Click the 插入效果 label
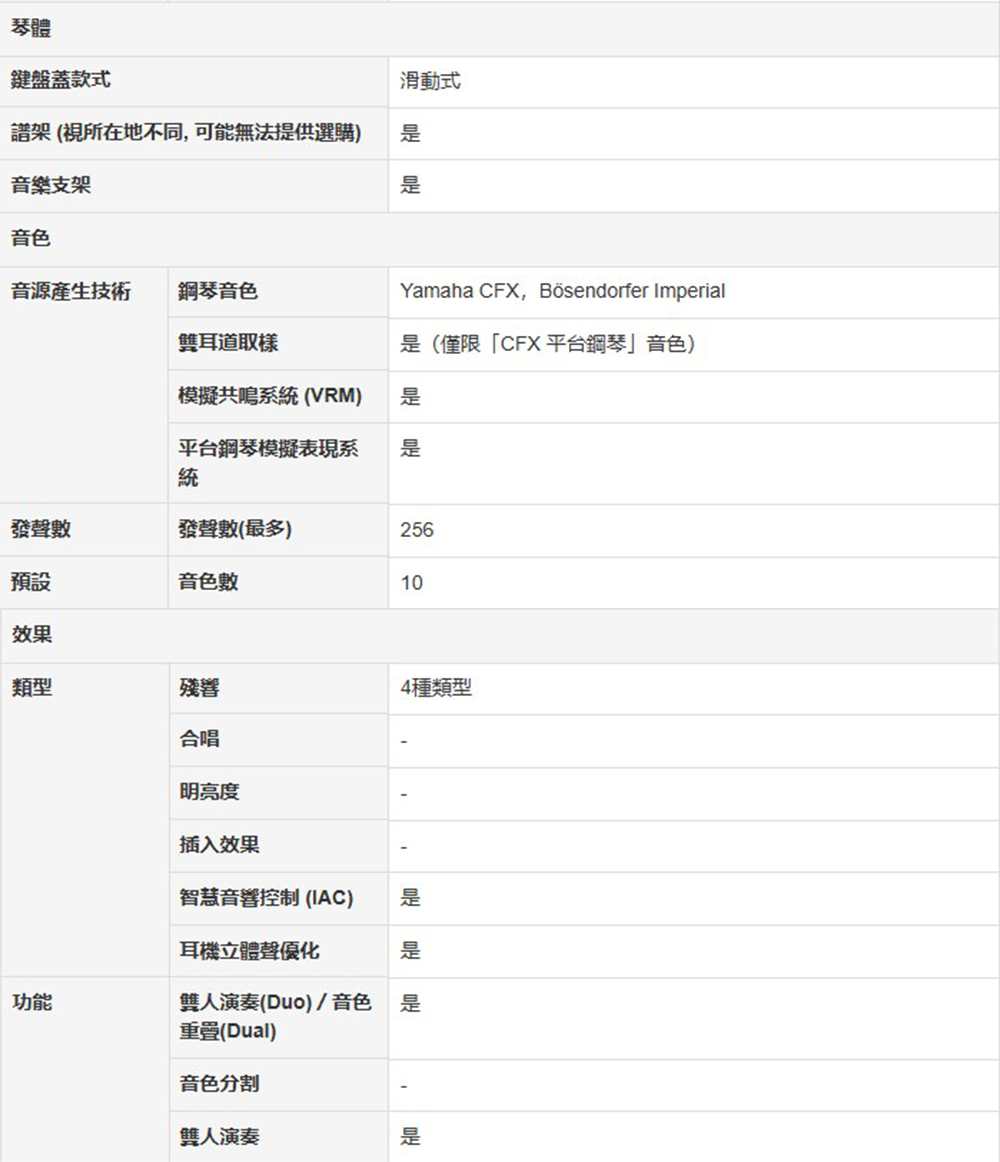The width and height of the screenshot is (1000, 1162). point(219,845)
